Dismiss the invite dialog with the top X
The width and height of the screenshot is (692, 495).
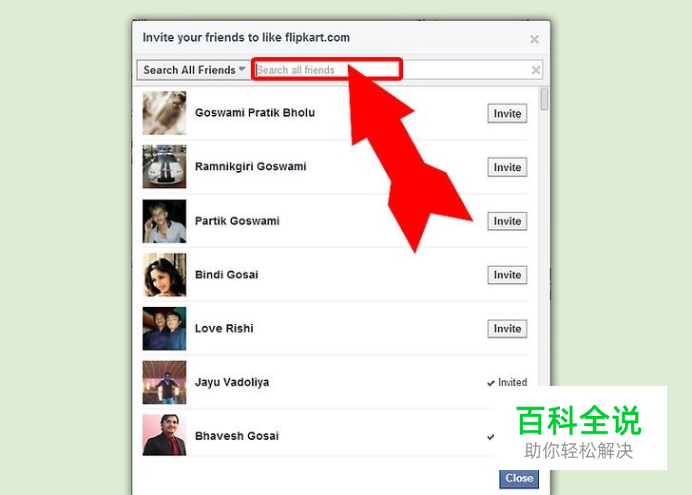click(534, 39)
